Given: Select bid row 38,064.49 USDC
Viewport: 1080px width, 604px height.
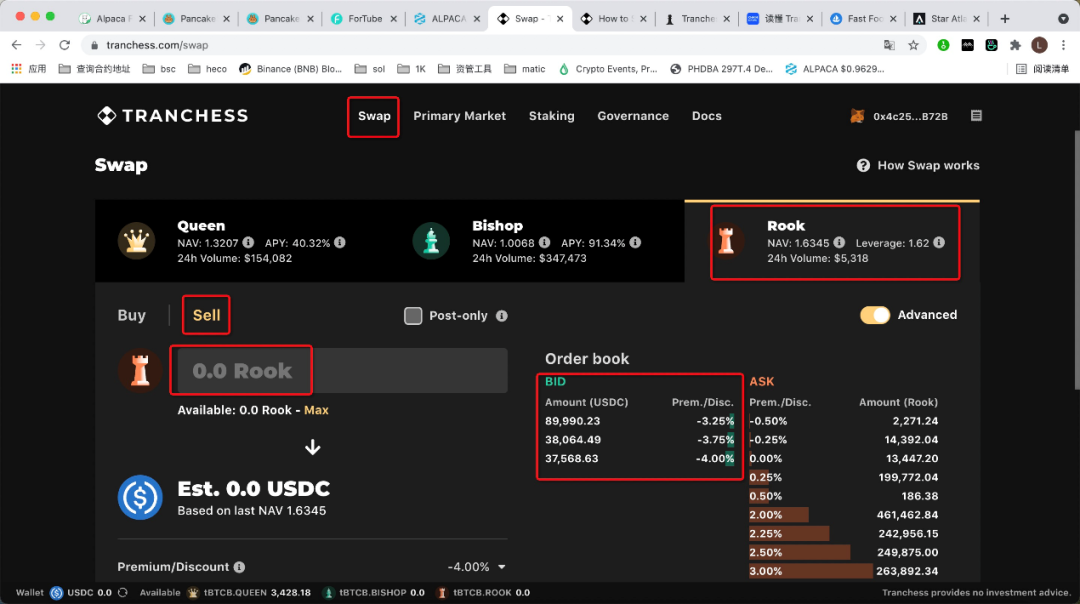Looking at the screenshot, I should [x=639, y=439].
